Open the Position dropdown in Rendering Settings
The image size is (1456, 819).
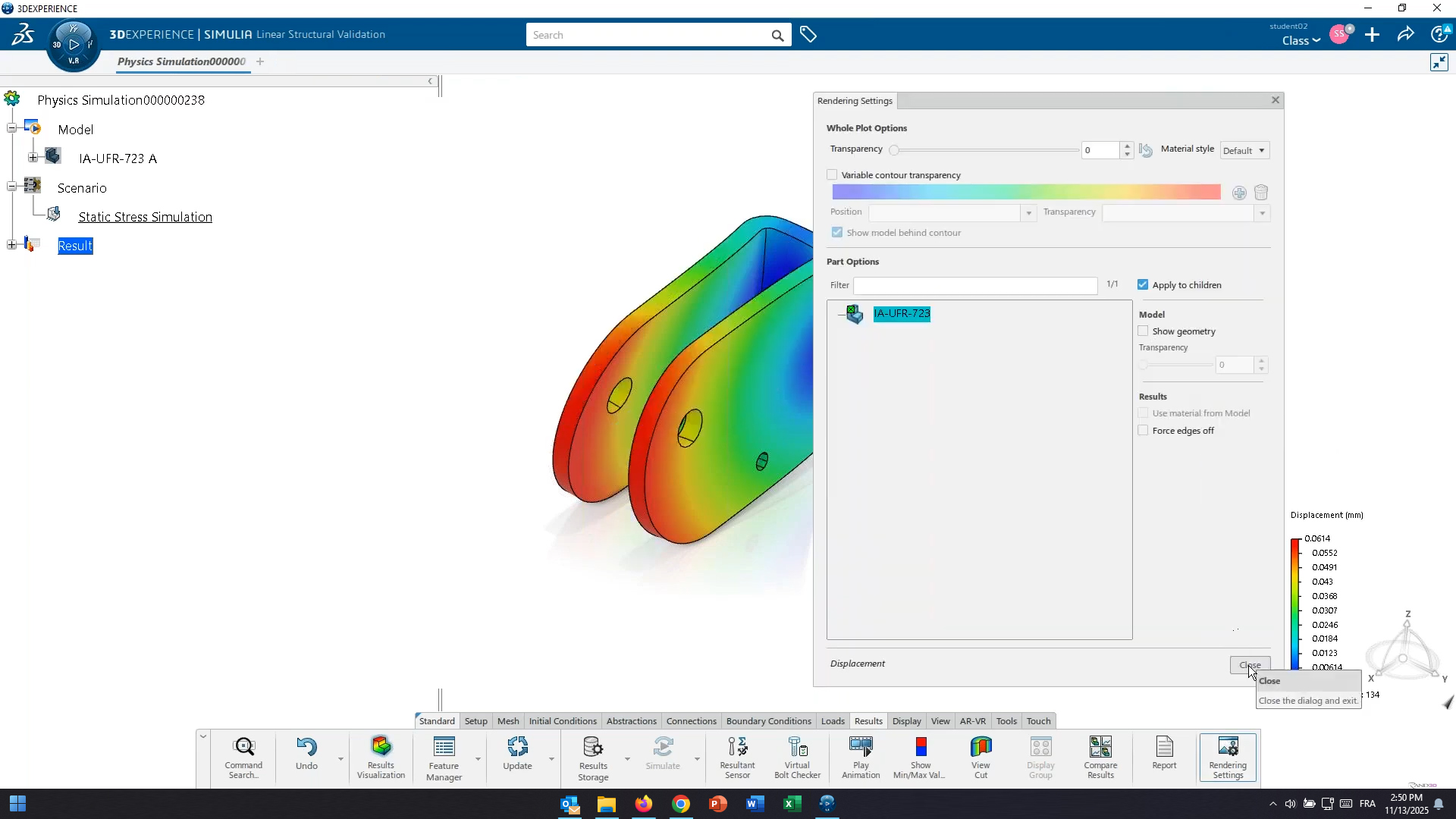coord(1028,213)
